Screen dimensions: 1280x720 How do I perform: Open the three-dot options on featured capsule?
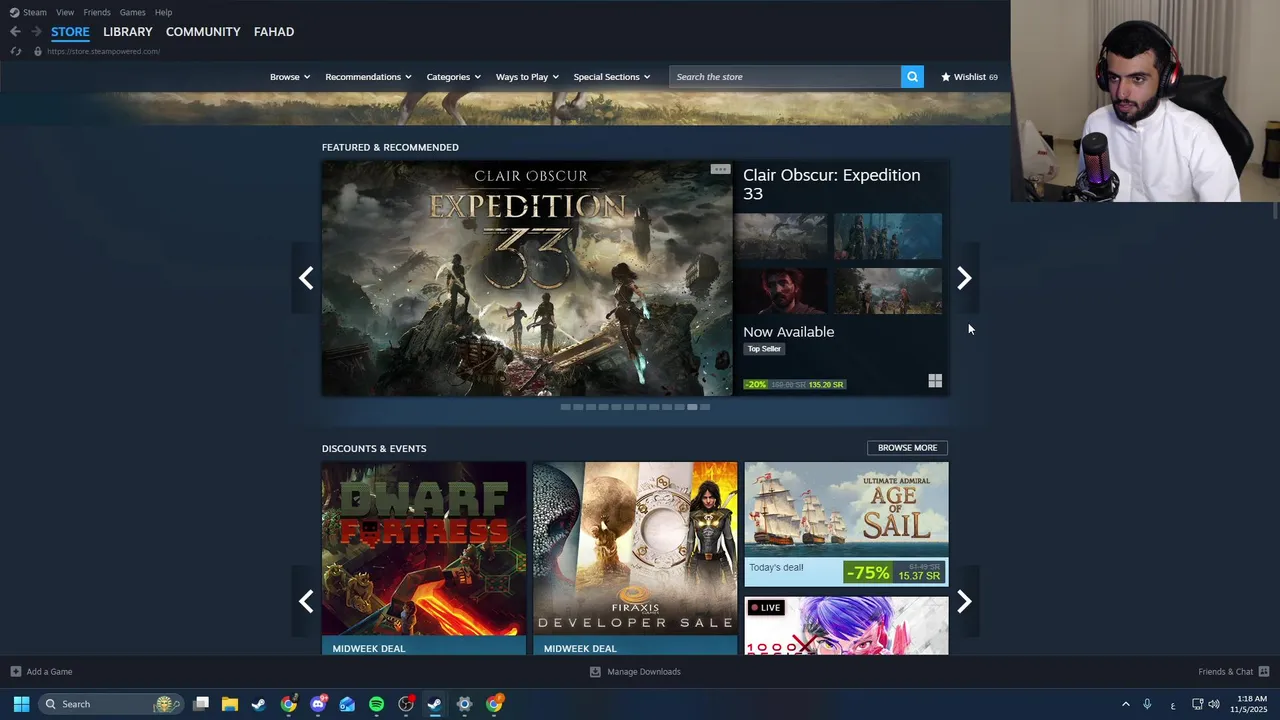tap(720, 169)
